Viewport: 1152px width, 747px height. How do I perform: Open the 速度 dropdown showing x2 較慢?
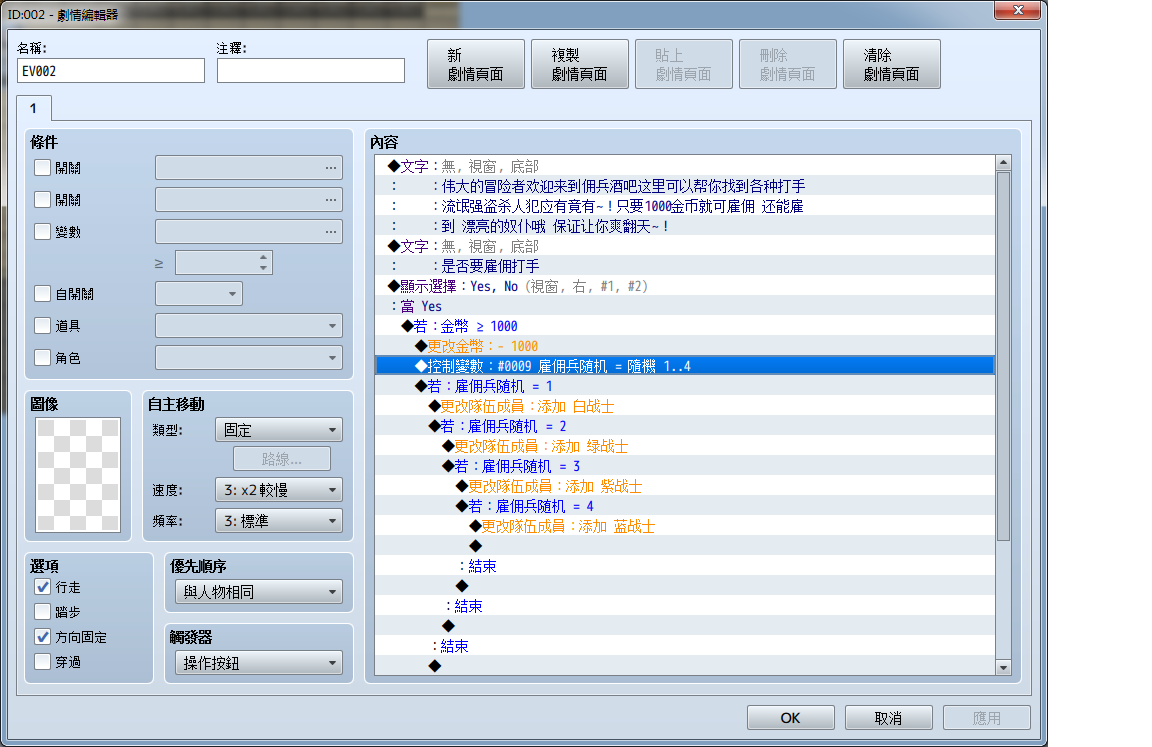[278, 490]
